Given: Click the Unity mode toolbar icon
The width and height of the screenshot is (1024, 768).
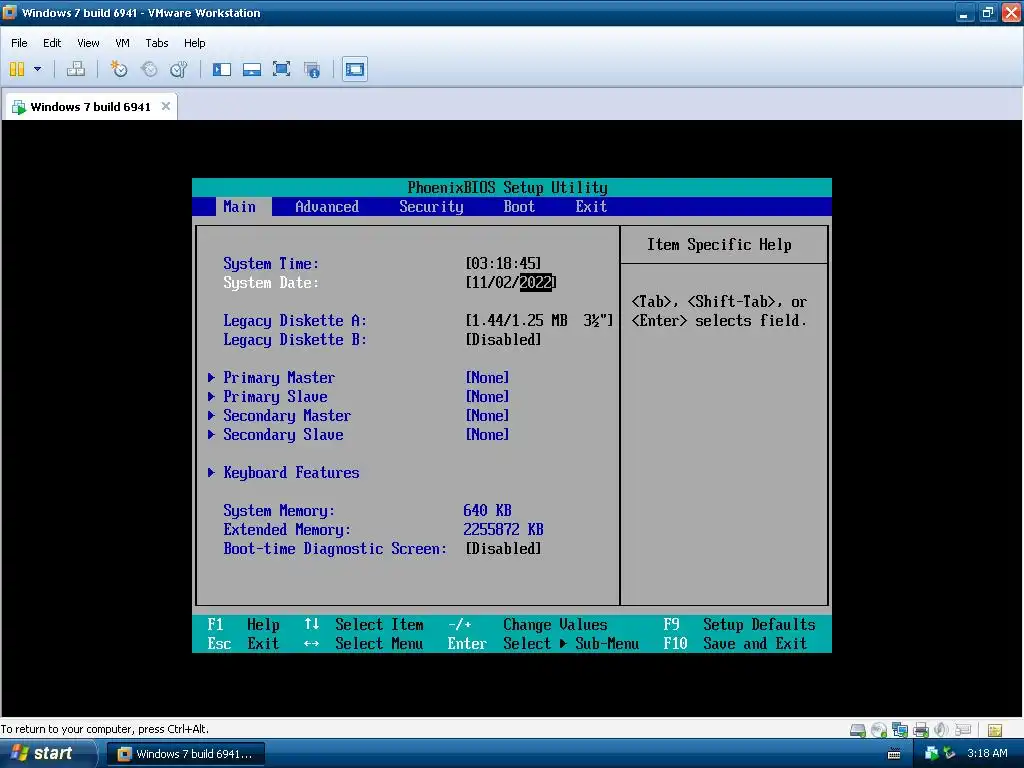Looking at the screenshot, I should pyautogui.click(x=312, y=69).
